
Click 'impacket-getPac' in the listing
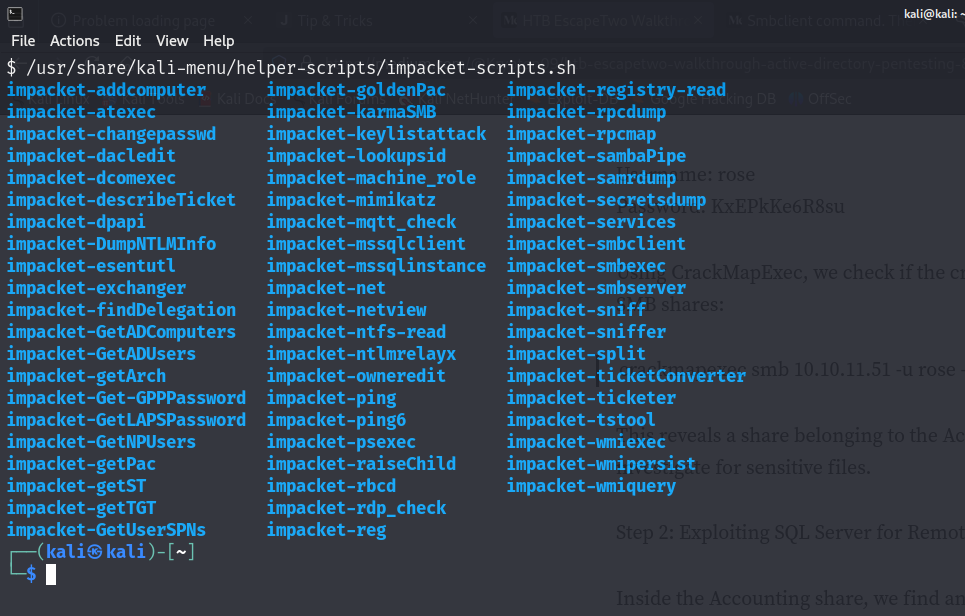pos(81,464)
